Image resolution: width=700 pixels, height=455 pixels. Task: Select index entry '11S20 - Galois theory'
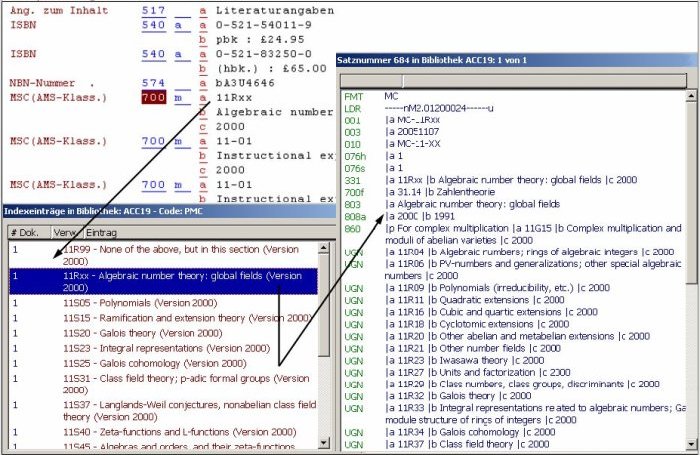pos(163,333)
